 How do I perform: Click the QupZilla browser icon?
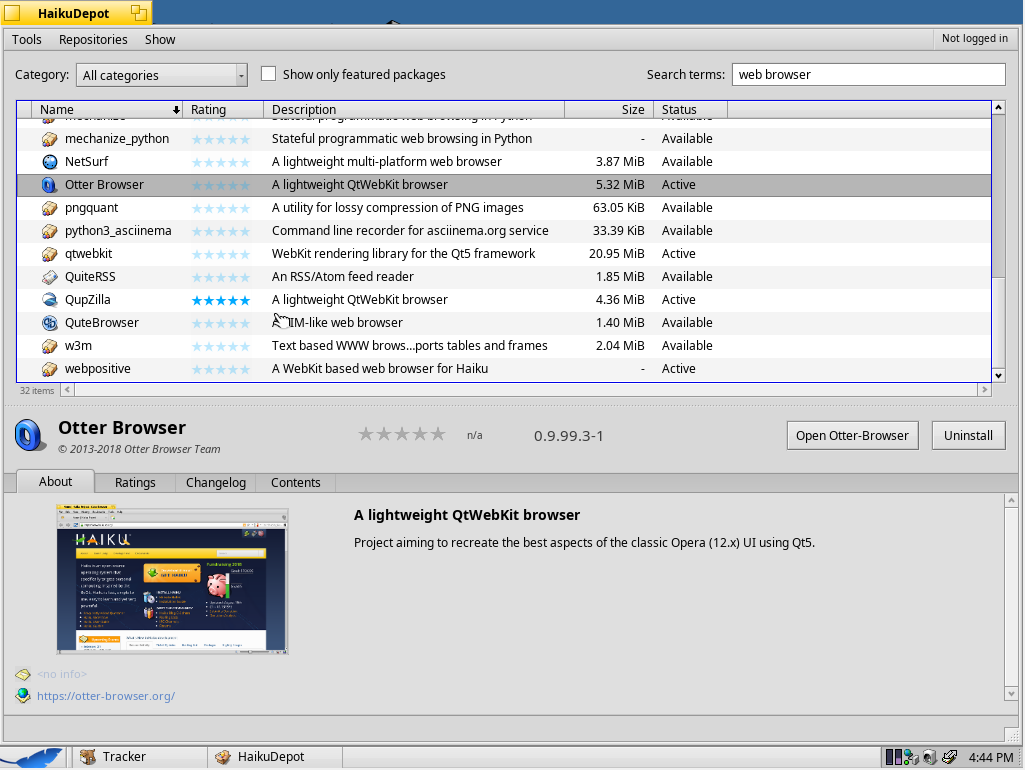coord(50,300)
